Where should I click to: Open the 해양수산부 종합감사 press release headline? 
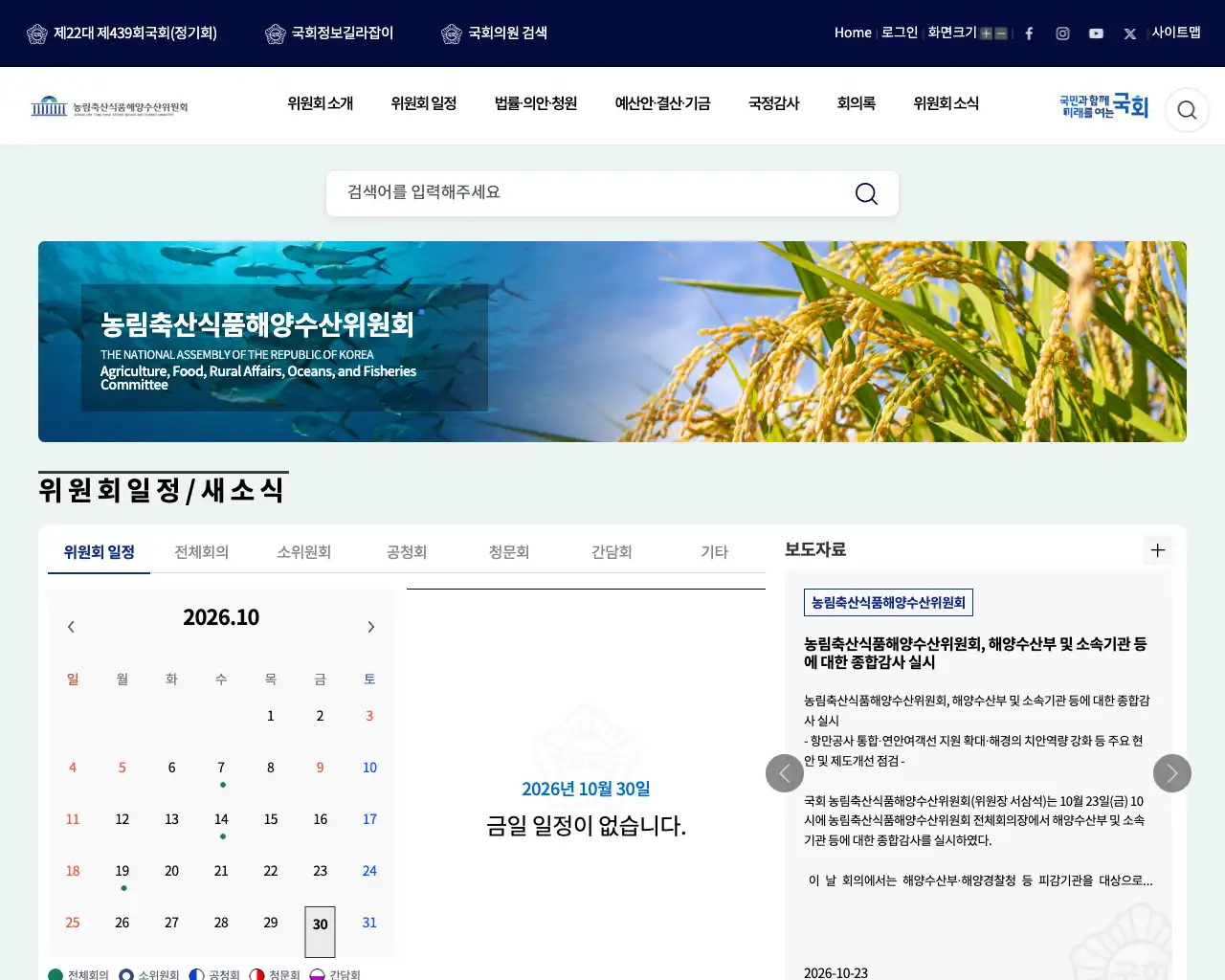(976, 653)
